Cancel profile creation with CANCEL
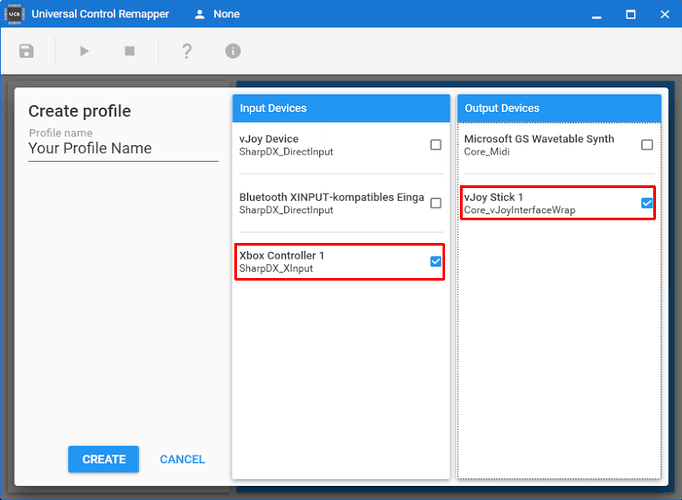 (x=182, y=459)
